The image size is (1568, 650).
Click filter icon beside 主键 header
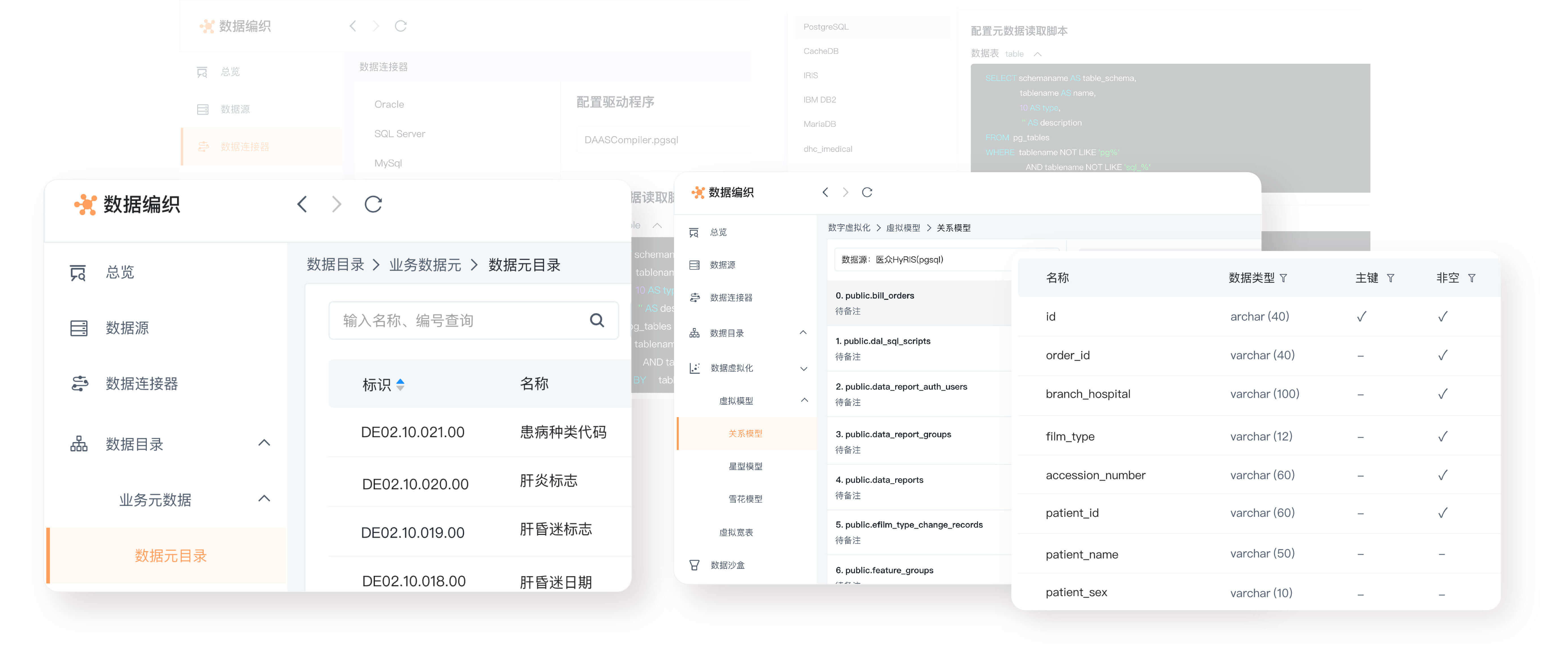(x=1390, y=278)
